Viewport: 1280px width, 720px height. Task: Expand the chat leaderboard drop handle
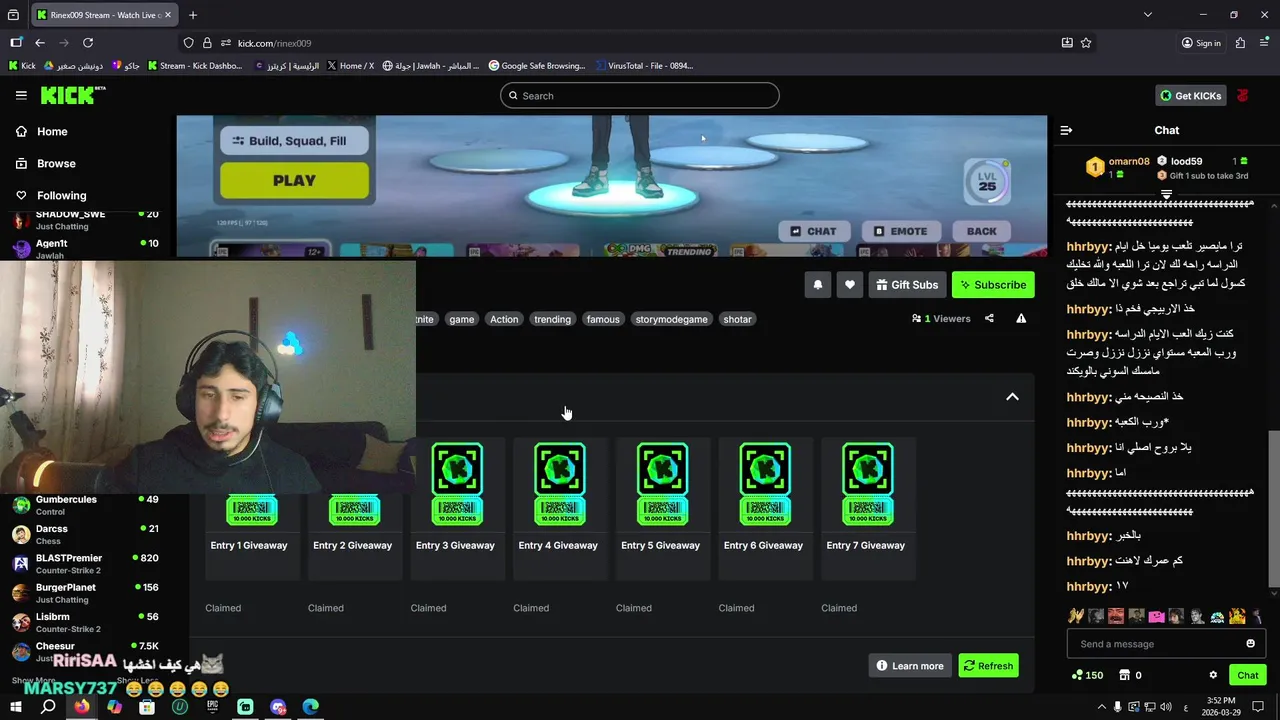point(1166,194)
